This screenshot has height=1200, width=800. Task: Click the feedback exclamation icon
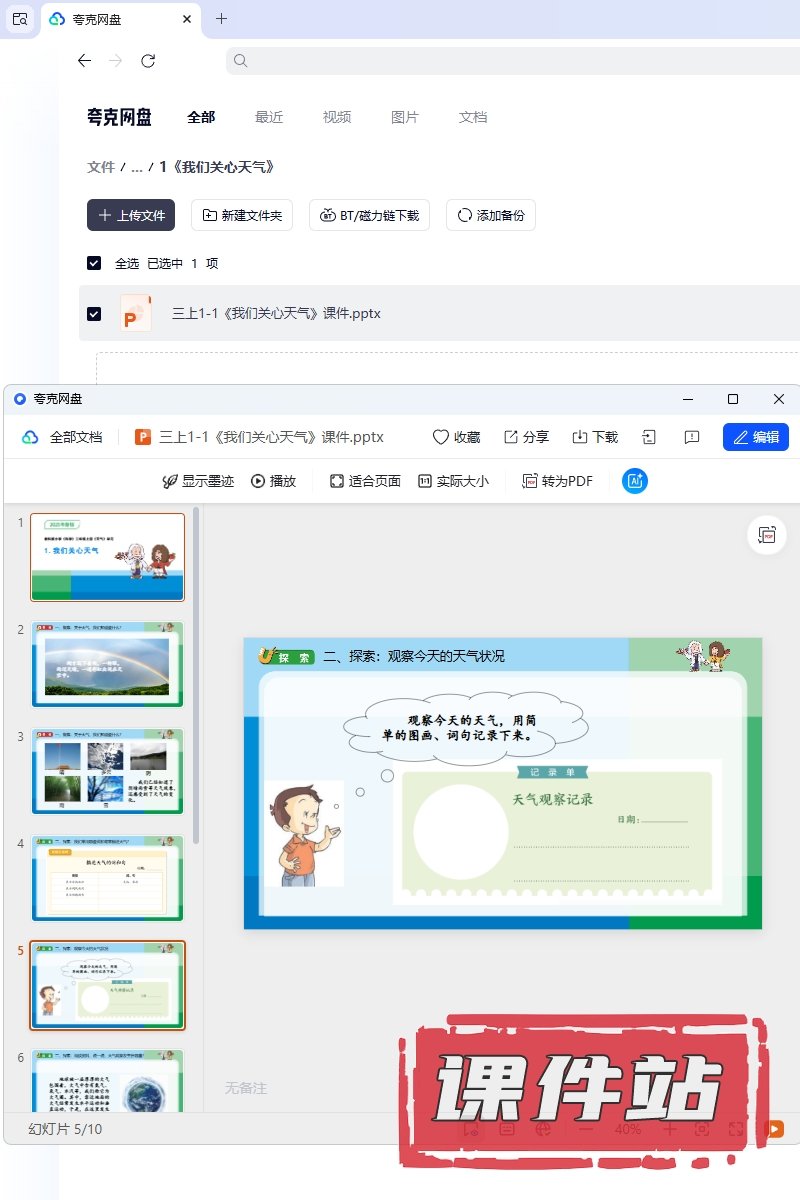691,437
